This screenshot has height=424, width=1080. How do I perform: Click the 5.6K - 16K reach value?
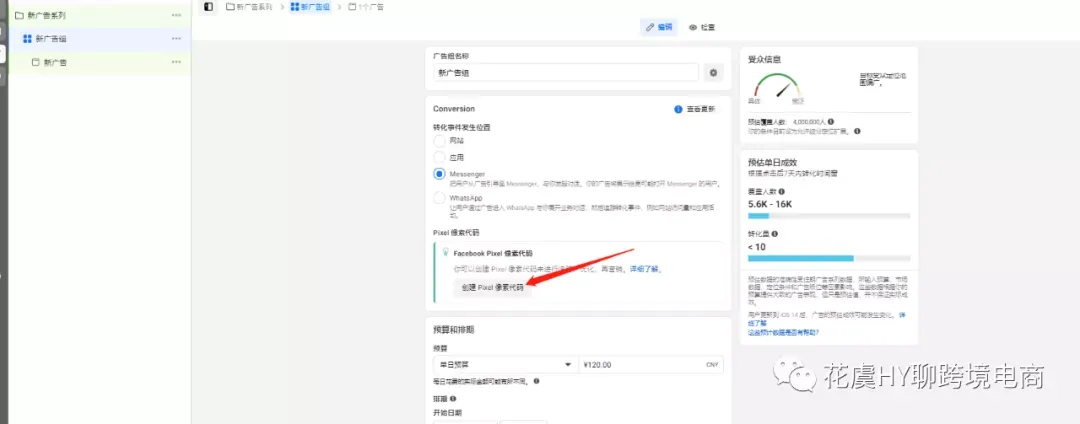(x=770, y=204)
